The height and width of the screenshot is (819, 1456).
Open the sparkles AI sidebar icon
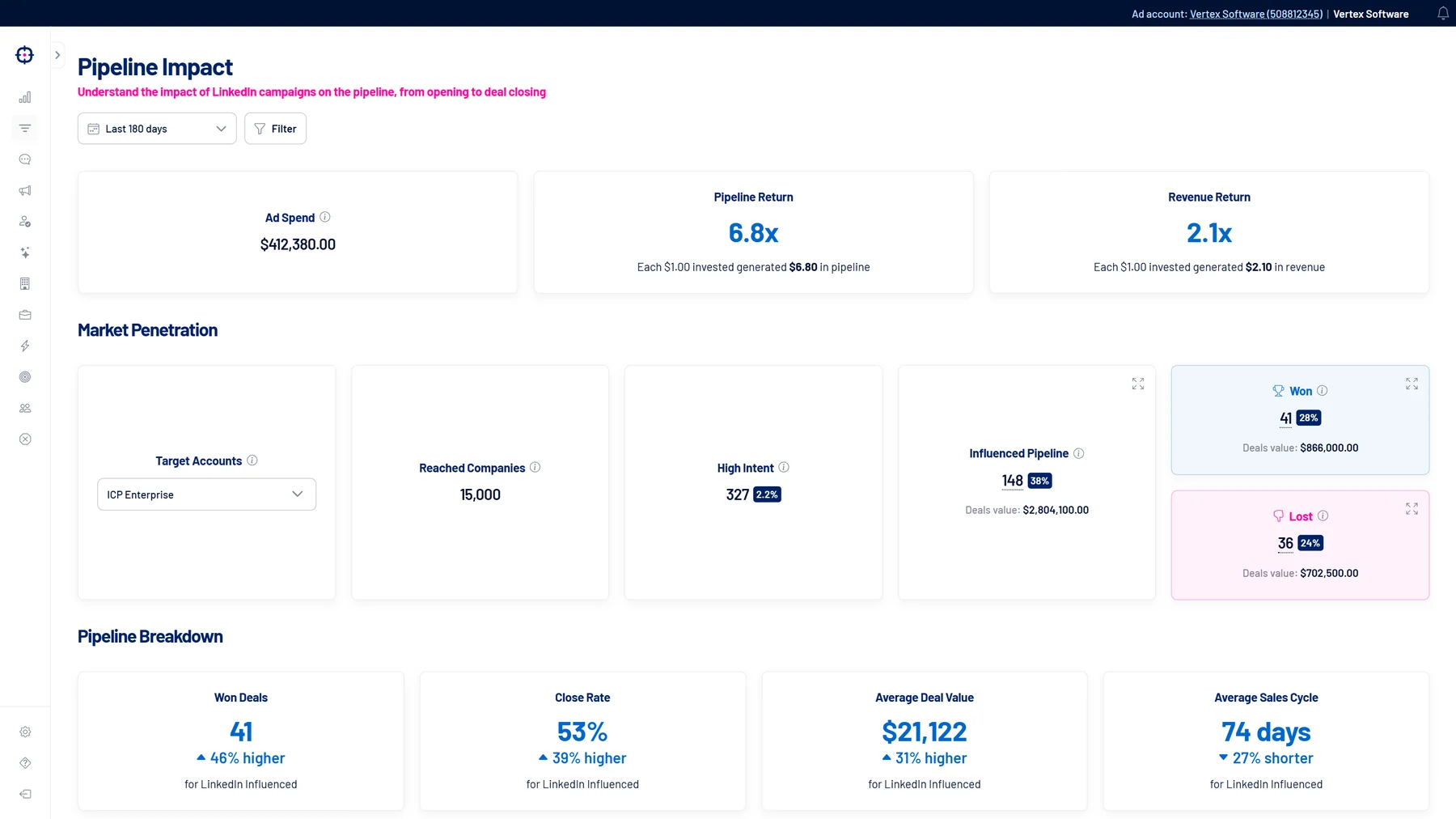pyautogui.click(x=25, y=252)
